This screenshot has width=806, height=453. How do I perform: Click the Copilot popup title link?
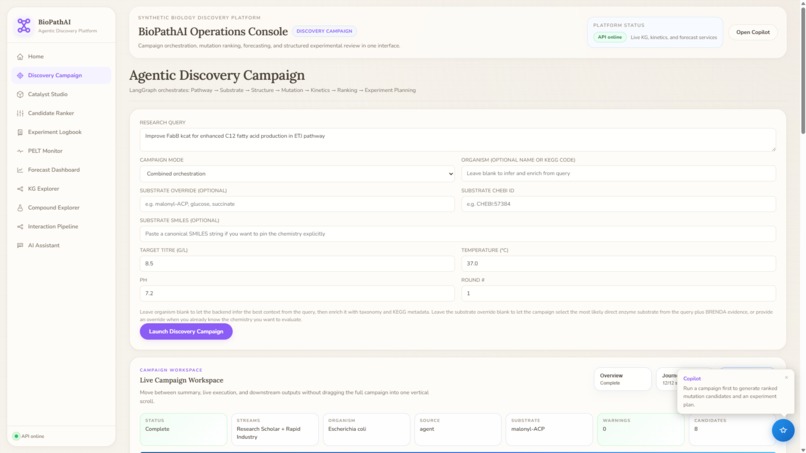692,378
